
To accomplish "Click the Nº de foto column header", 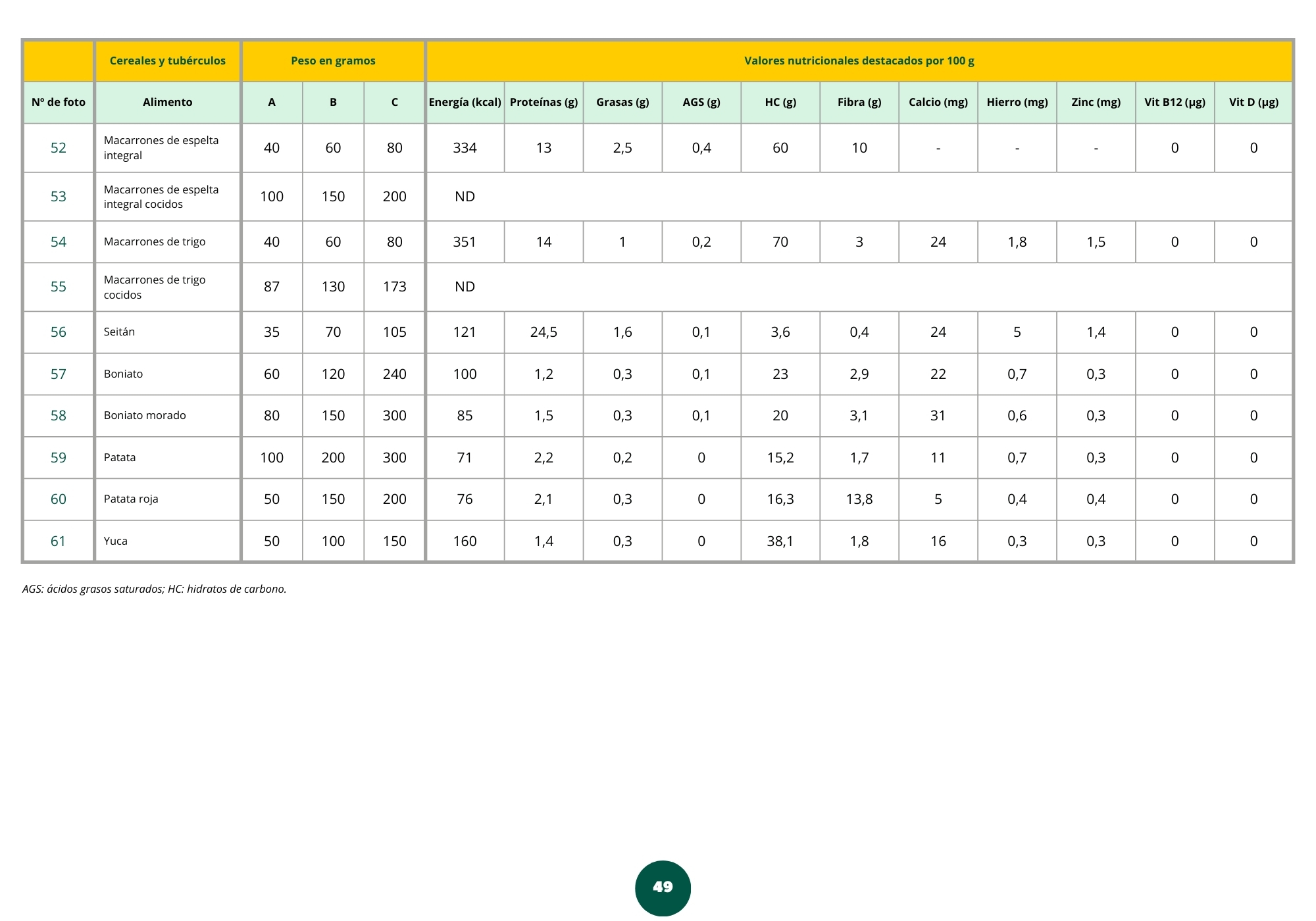I will (x=58, y=102).
